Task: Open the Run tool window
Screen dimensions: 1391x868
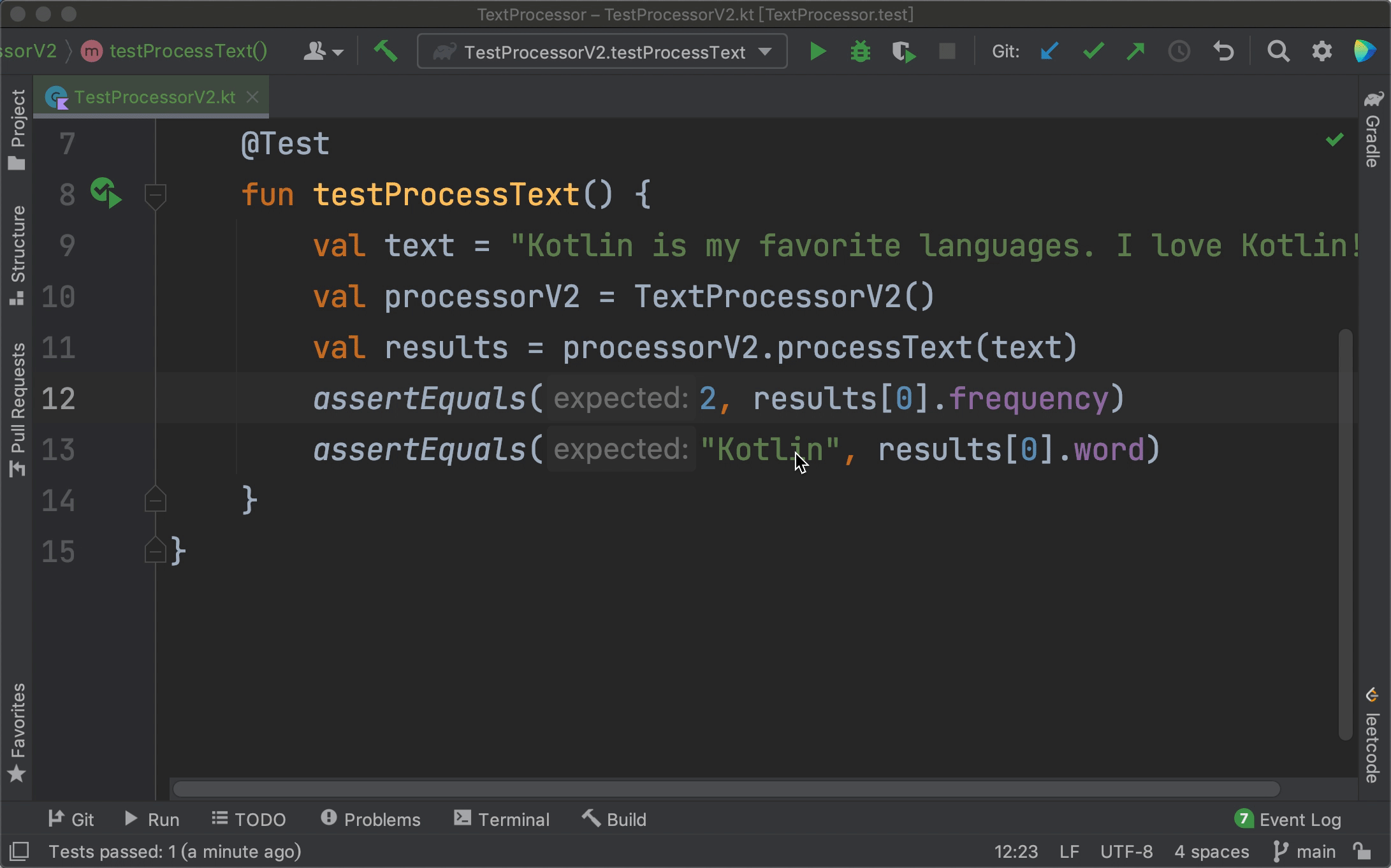Action: coord(152,819)
